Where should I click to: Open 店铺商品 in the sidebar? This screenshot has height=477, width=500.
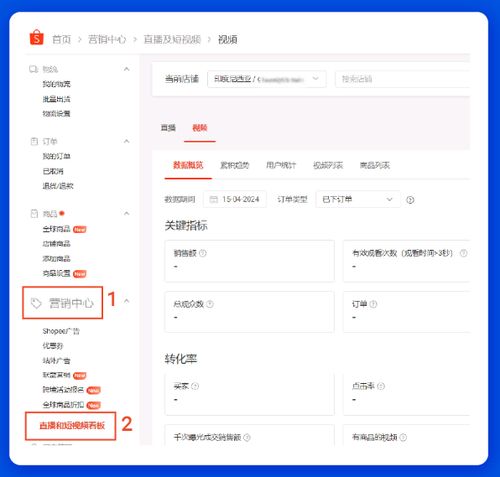(x=56, y=243)
